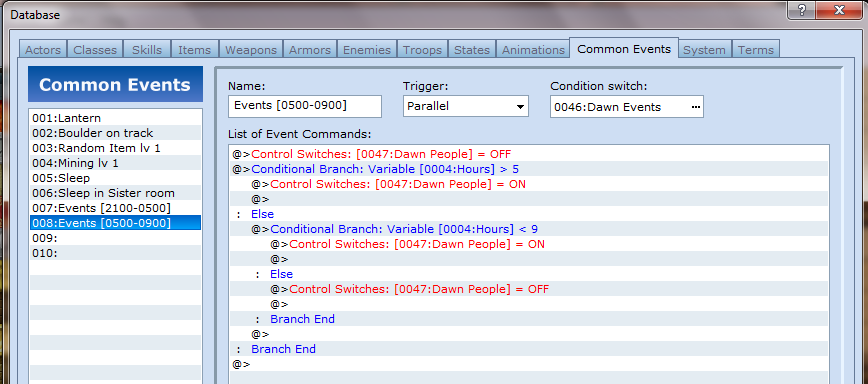Go to the System tab

704,50
